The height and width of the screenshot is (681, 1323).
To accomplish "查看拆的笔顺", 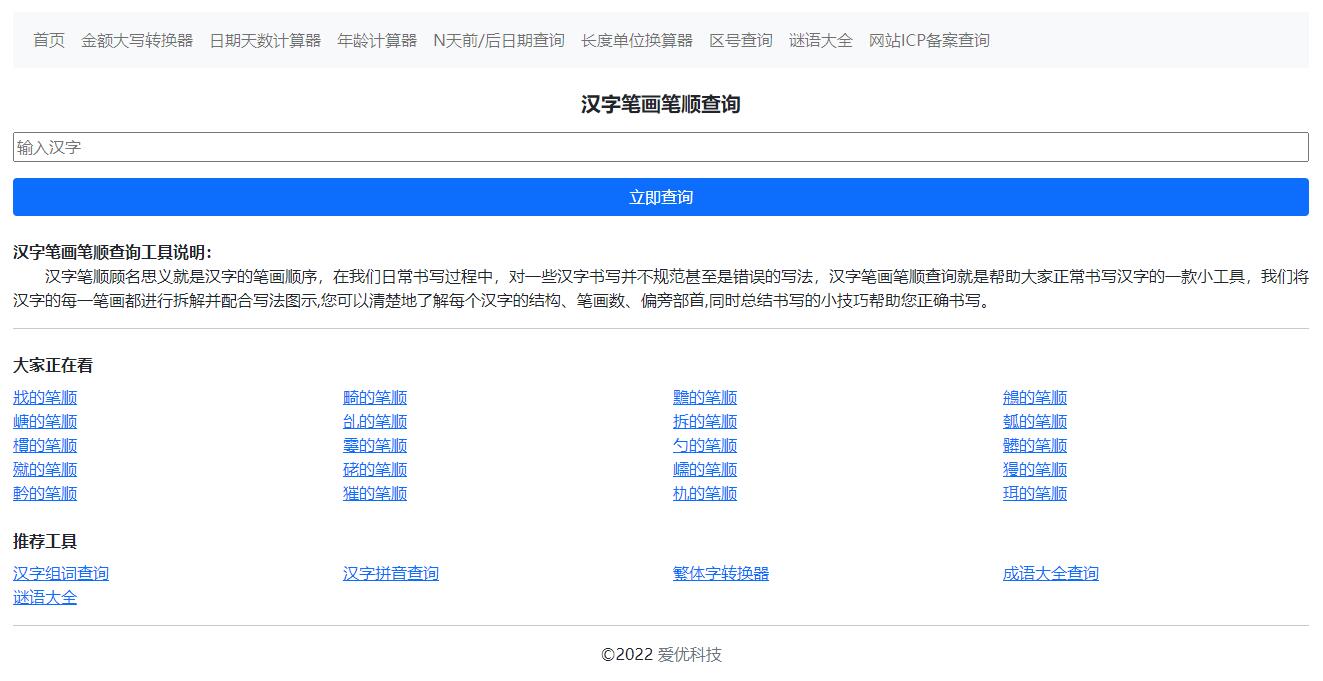I will coord(705,421).
